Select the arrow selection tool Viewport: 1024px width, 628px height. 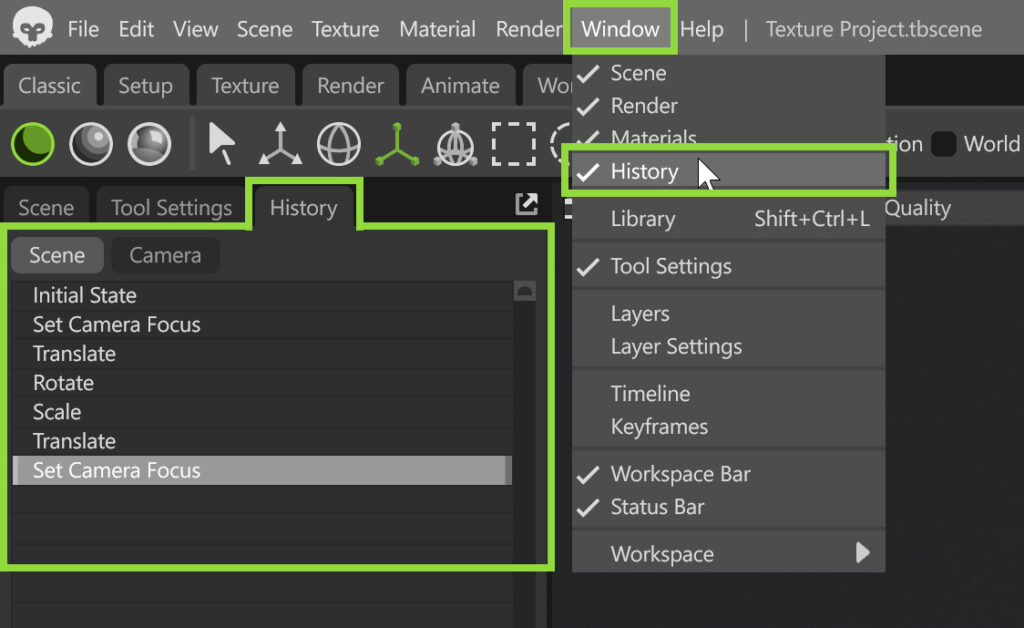tap(221, 145)
